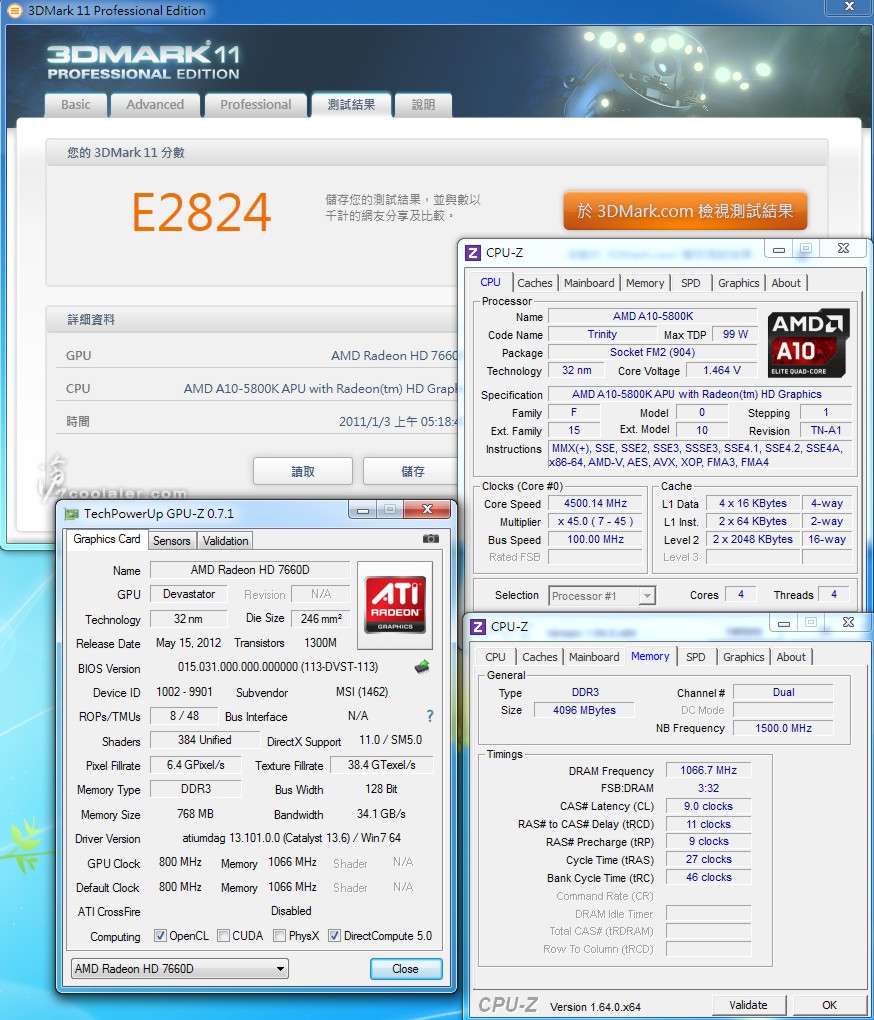Open the AMD Radeon HD 7660D device dropdown
The width and height of the screenshot is (874, 1020).
click(179, 969)
